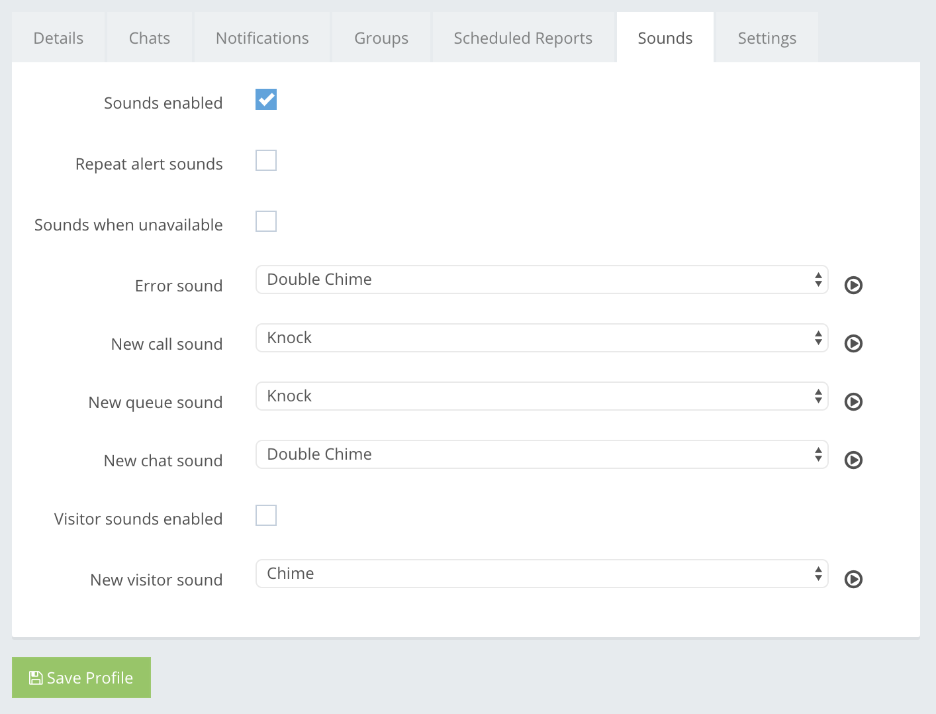936x714 pixels.
Task: Open the Error sound dropdown
Action: point(541,280)
